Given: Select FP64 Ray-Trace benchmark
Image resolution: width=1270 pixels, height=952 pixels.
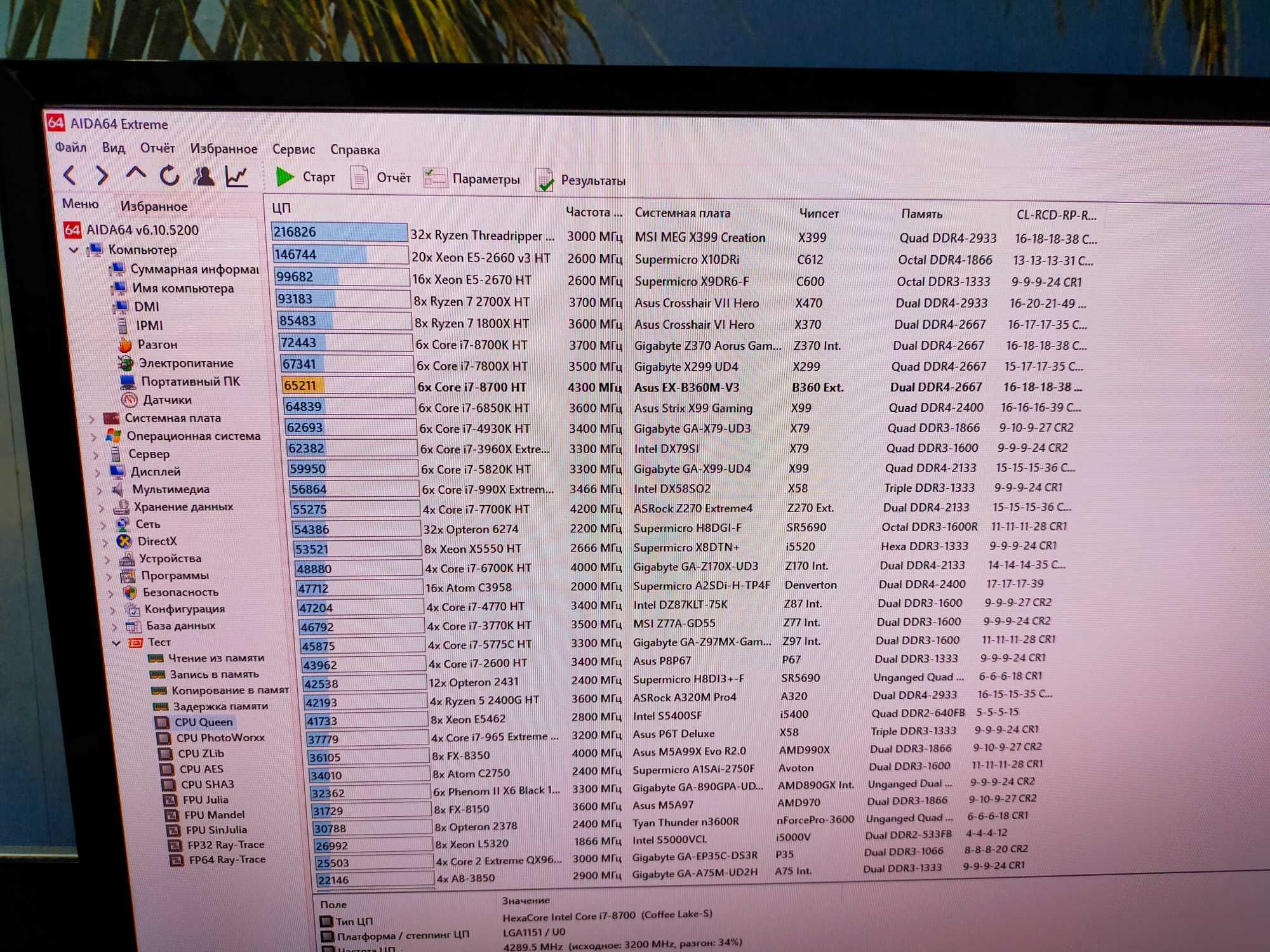Looking at the screenshot, I should pyautogui.click(x=218, y=860).
